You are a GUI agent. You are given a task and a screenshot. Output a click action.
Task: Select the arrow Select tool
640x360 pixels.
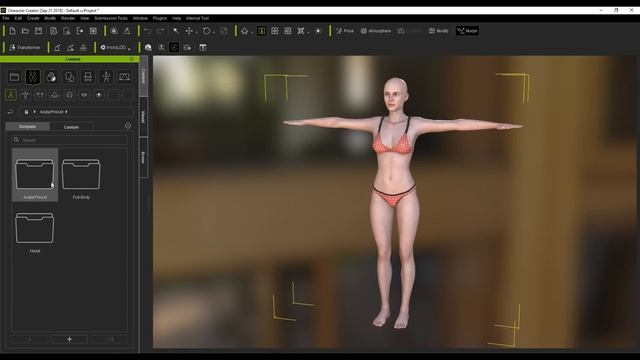click(x=176, y=31)
